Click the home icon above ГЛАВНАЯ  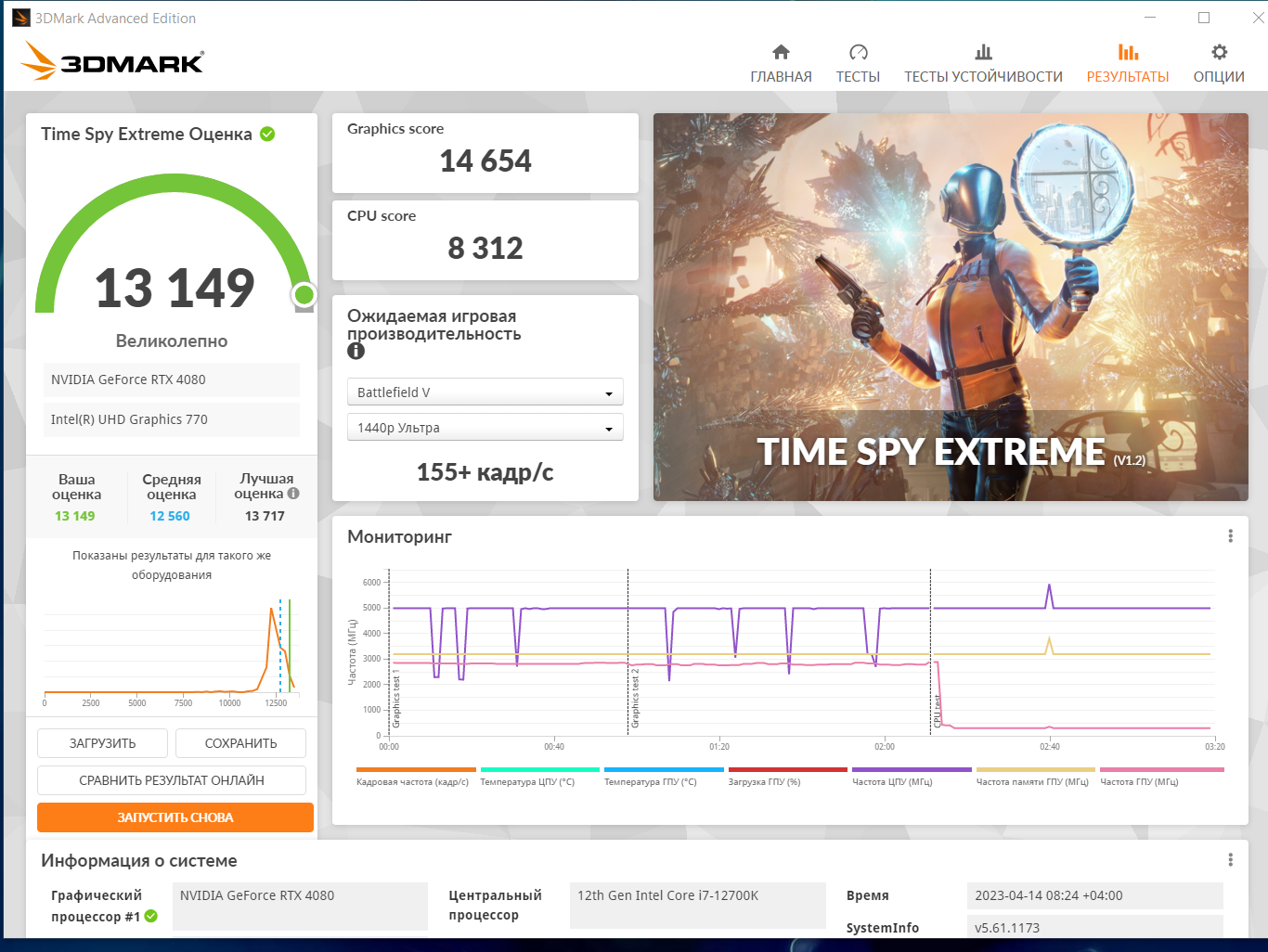781,52
